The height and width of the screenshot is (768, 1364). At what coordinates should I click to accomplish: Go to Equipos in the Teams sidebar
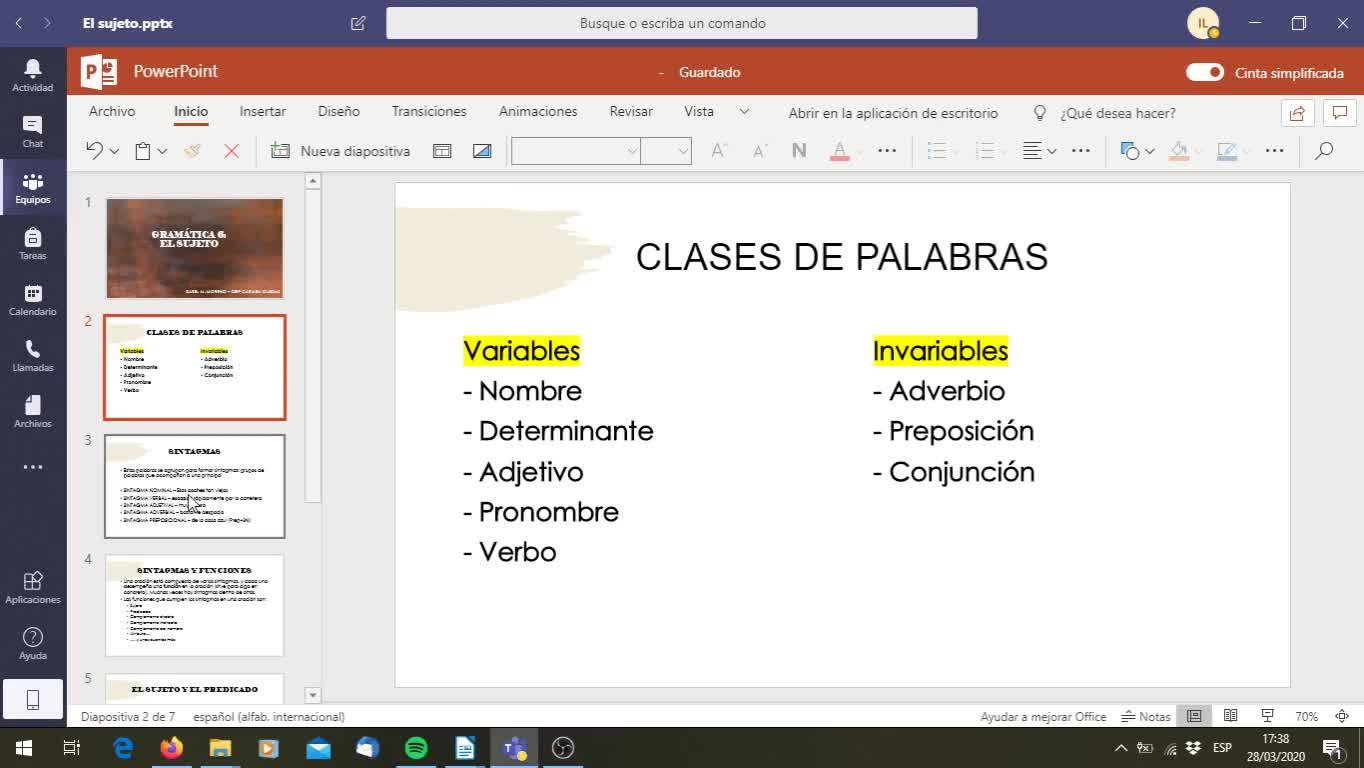[33, 187]
